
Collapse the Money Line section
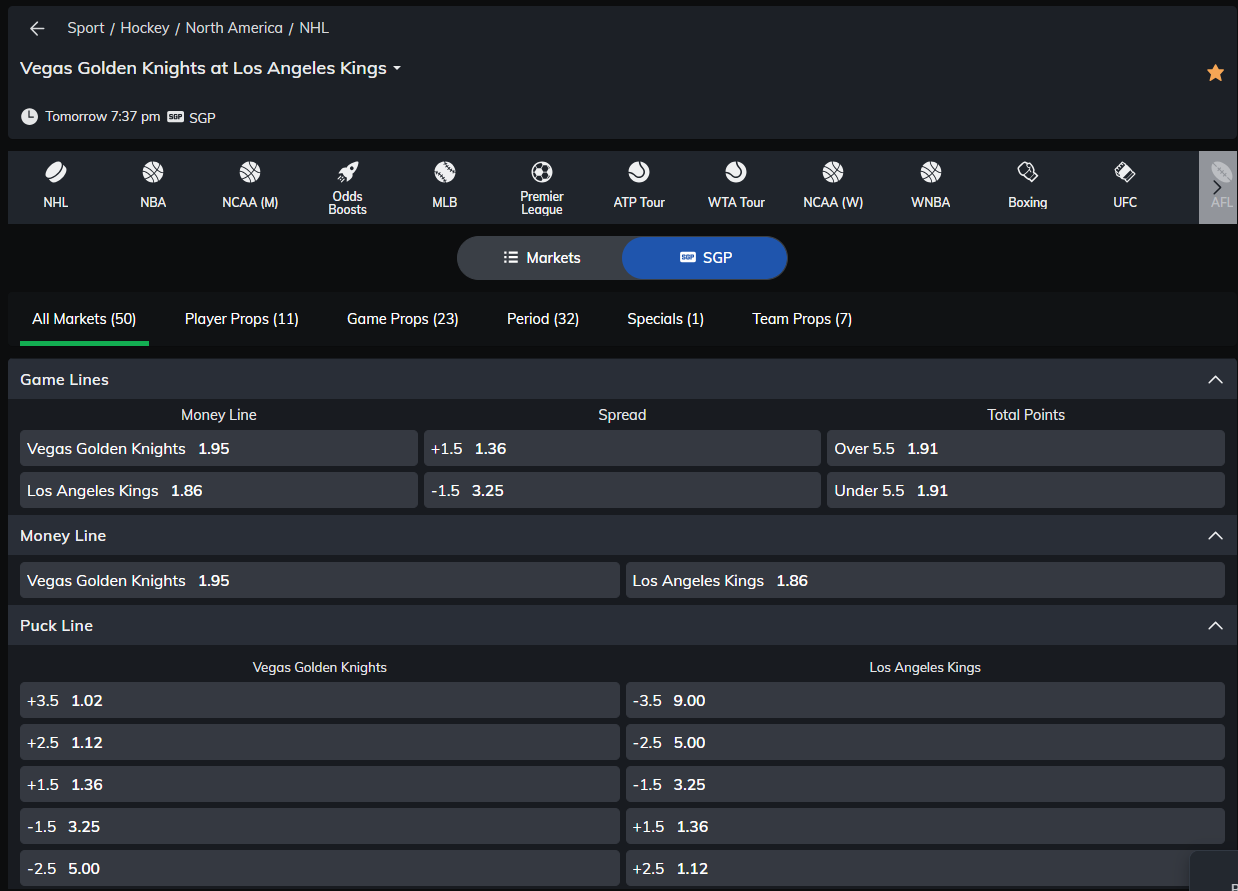[1215, 536]
